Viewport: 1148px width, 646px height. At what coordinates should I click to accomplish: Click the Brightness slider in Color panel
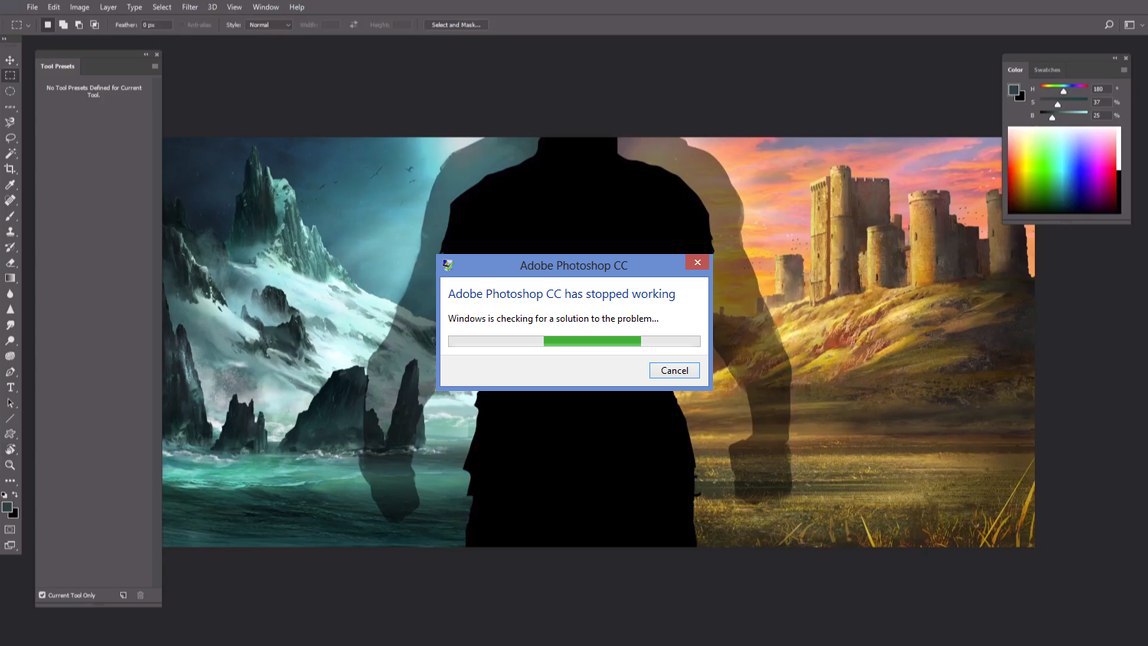click(x=1064, y=114)
